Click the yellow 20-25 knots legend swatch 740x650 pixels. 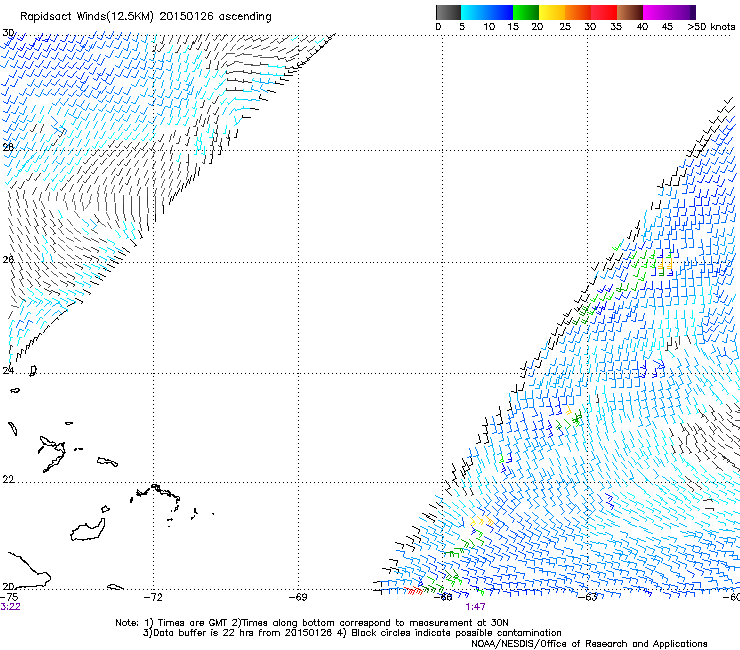coord(552,12)
